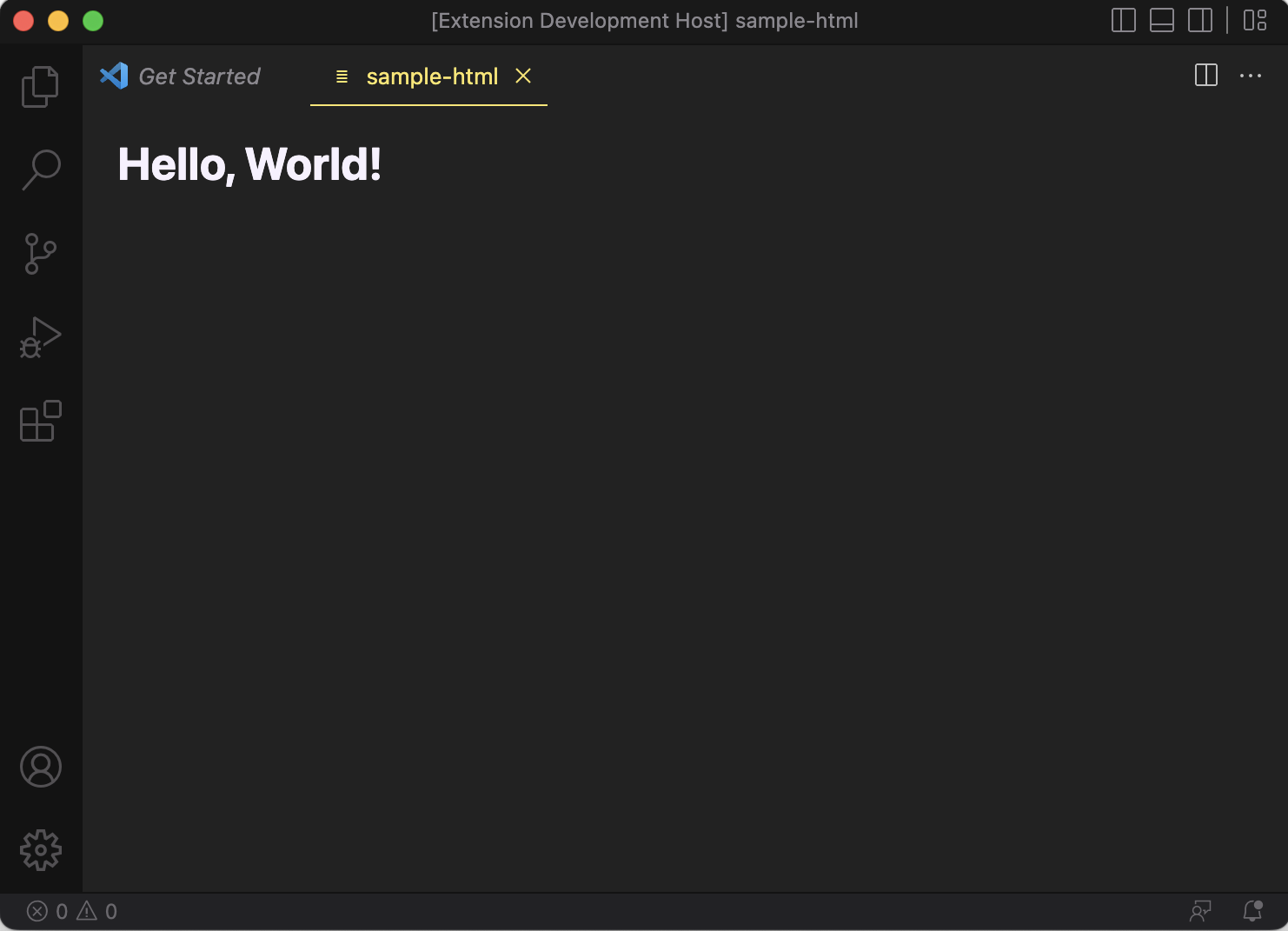Click the window title text
The image size is (1288, 931).
pos(645,21)
